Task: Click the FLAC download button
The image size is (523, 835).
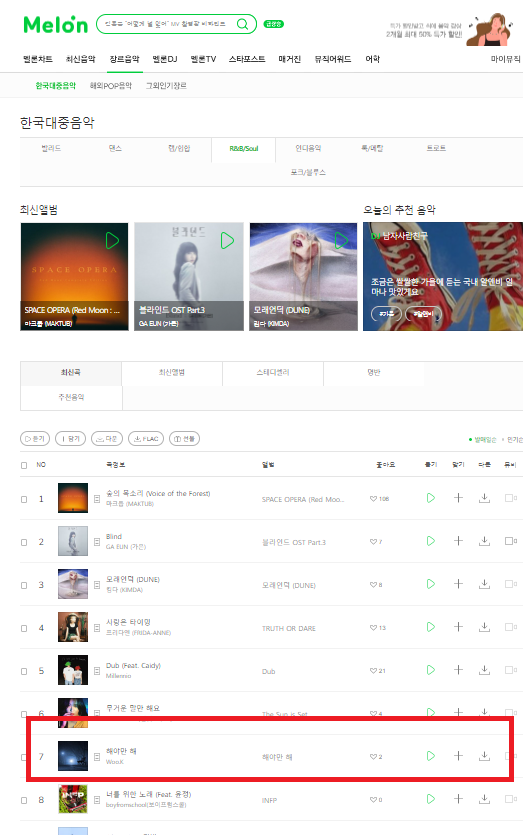Action: click(146, 439)
